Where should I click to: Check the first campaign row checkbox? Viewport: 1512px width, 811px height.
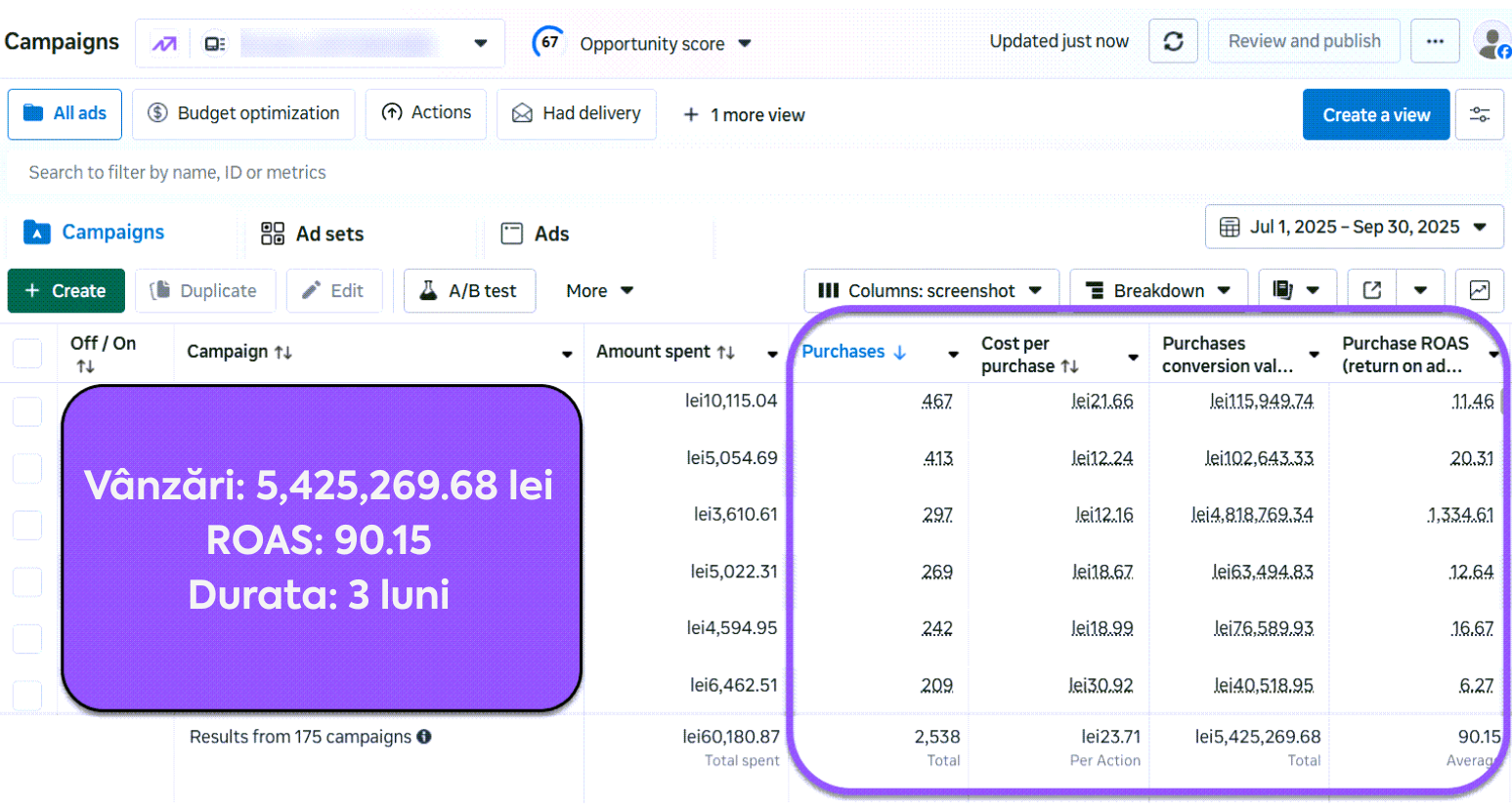pos(26,411)
